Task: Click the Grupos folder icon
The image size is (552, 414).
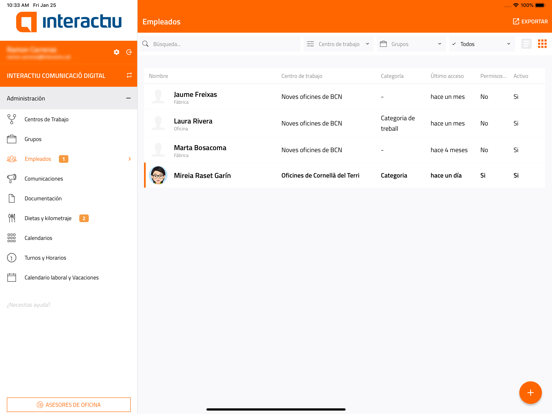Action: [12, 139]
